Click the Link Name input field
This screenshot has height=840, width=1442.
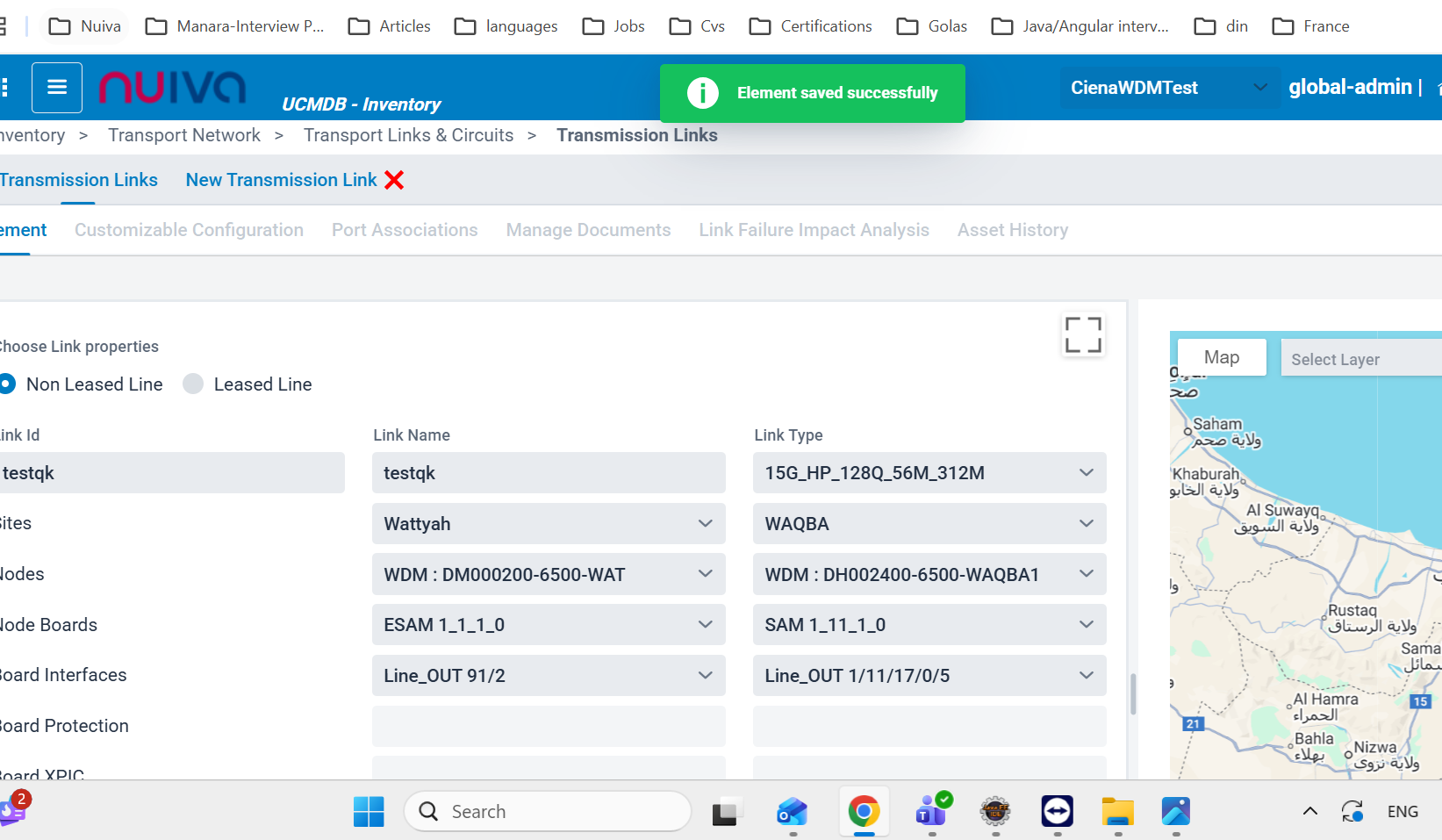548,473
